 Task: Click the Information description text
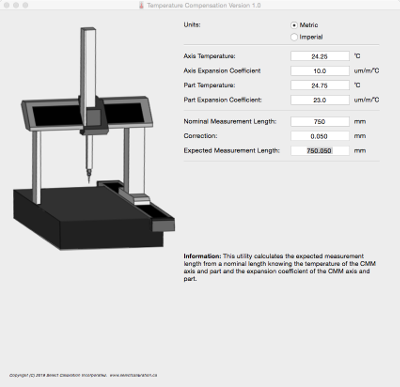point(280,267)
